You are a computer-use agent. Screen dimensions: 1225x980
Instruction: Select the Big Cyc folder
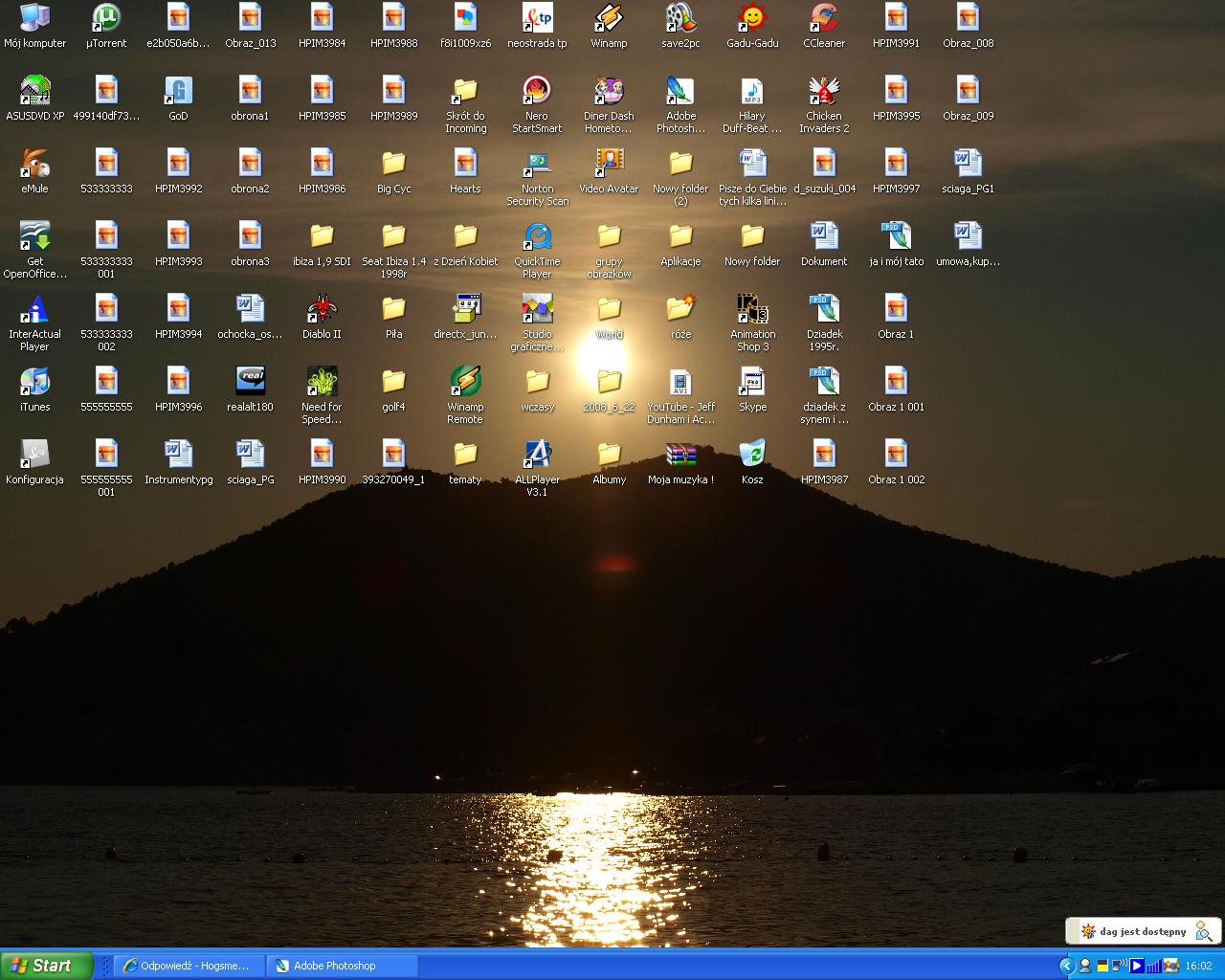pos(393,171)
